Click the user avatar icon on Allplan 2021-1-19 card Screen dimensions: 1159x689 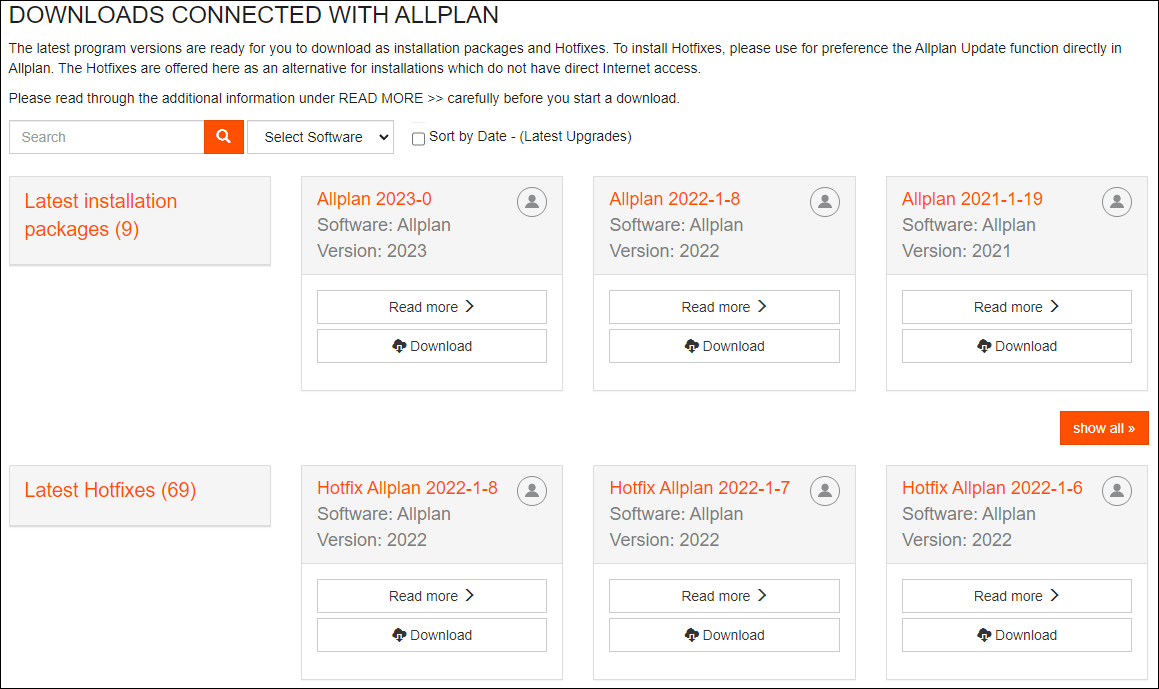pos(1117,202)
